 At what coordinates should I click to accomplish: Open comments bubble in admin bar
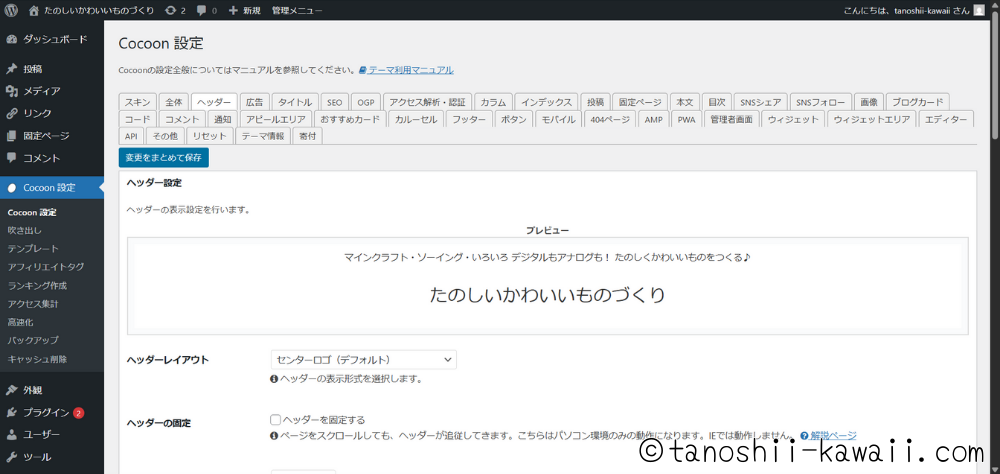202,10
